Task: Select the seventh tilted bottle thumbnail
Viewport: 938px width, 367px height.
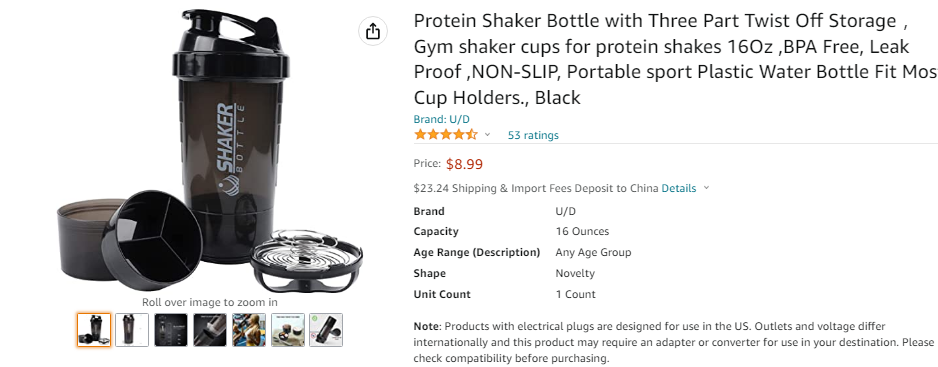Action: pyautogui.click(x=326, y=330)
